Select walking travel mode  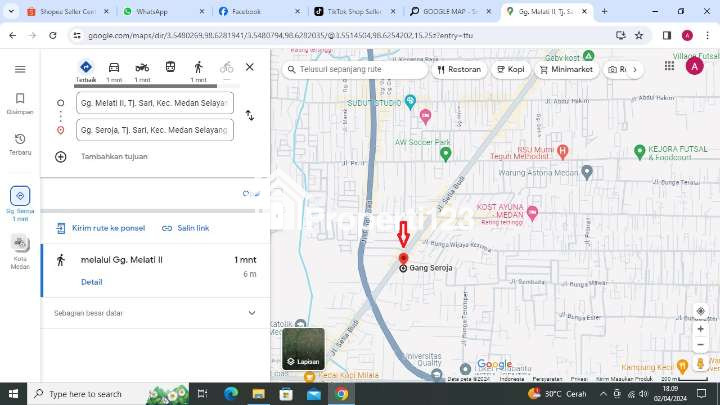[198, 71]
